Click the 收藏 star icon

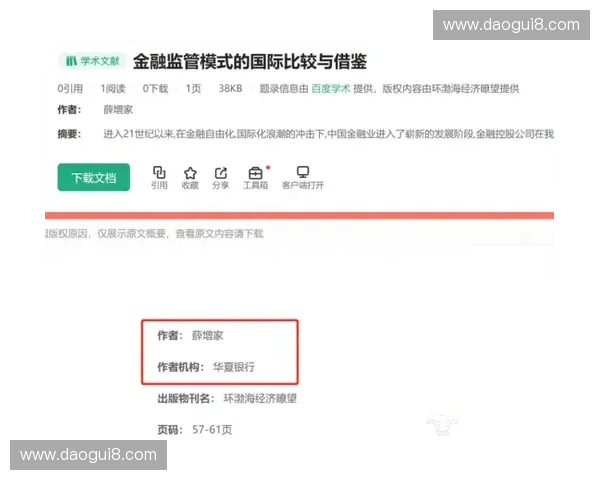190,173
